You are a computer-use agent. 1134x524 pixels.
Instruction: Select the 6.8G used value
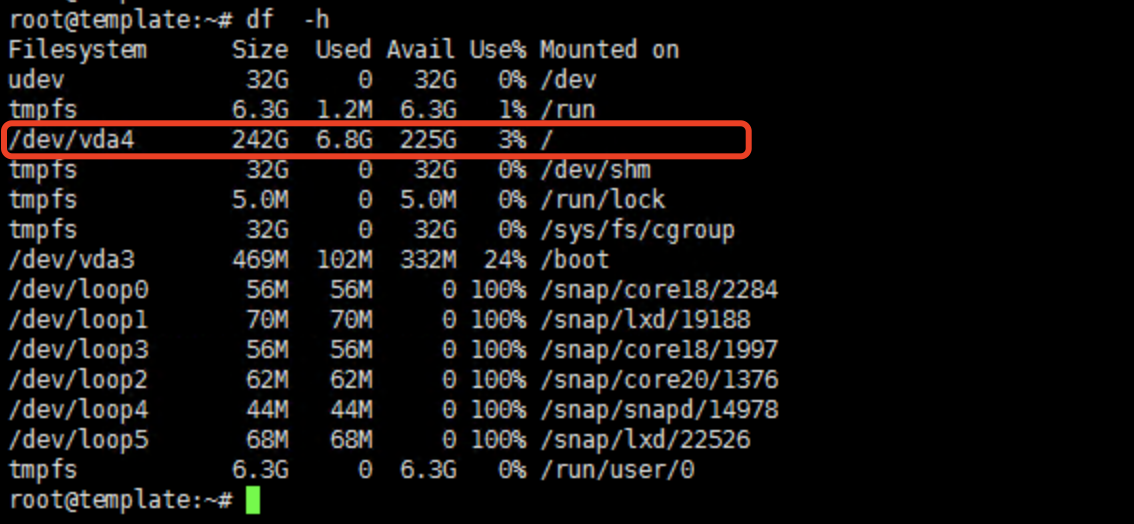(343, 140)
